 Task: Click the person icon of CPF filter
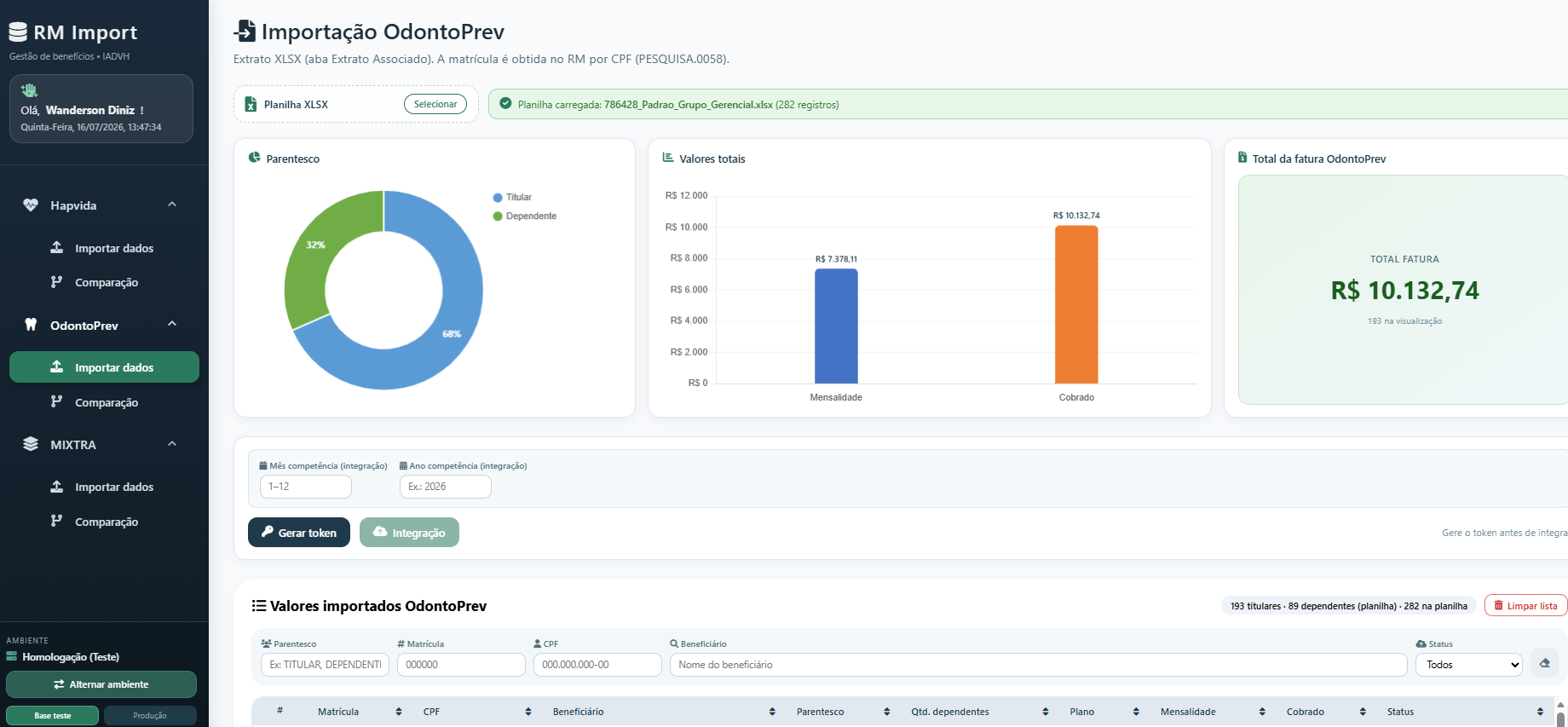click(x=538, y=644)
